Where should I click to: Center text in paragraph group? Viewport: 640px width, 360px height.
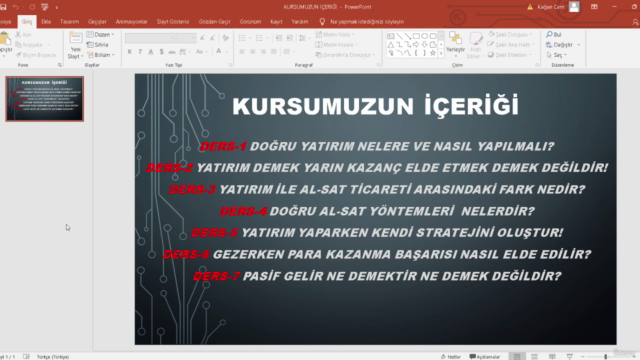253,51
